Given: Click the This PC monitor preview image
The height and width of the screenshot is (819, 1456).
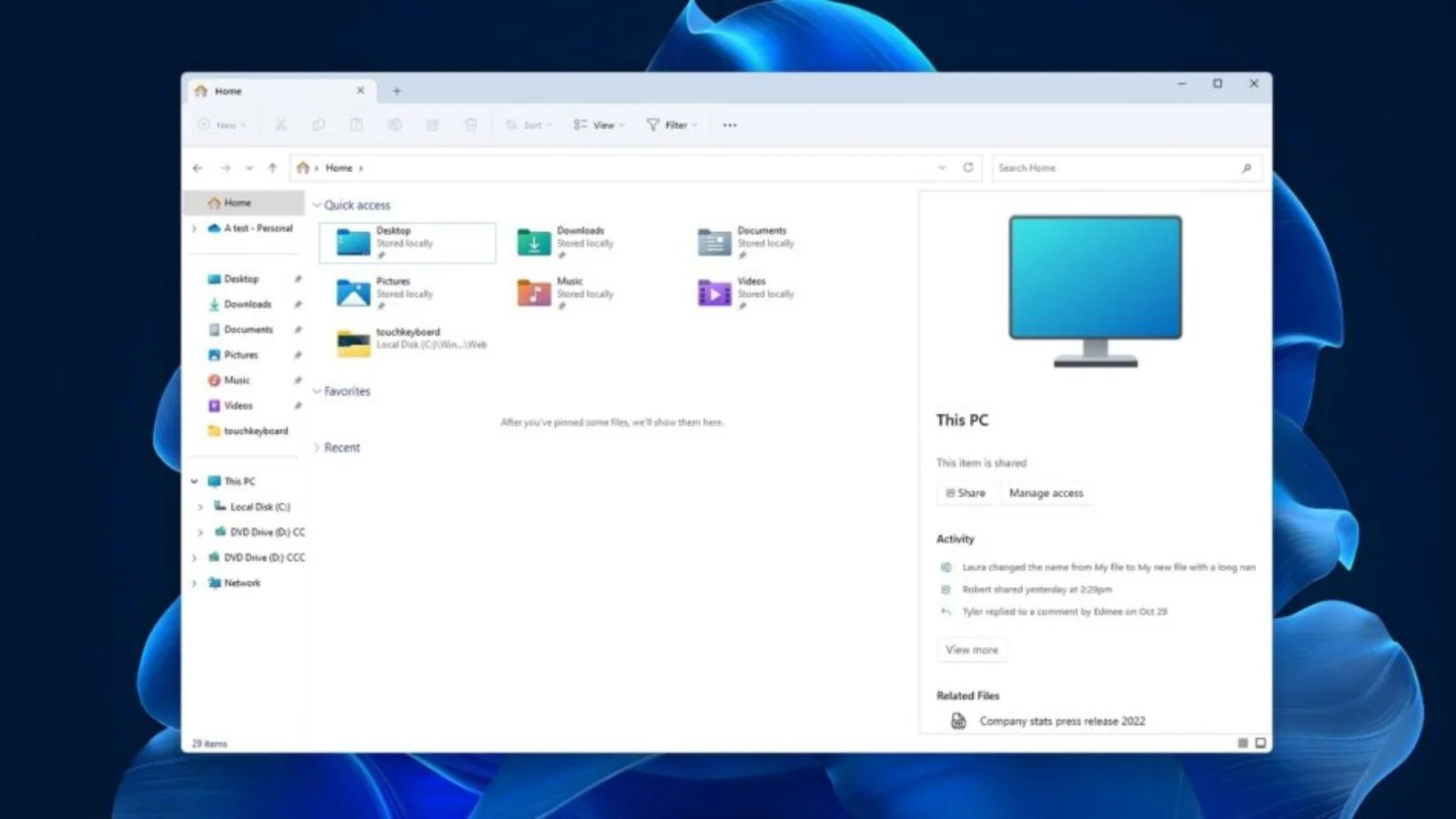Looking at the screenshot, I should pyautogui.click(x=1096, y=291).
